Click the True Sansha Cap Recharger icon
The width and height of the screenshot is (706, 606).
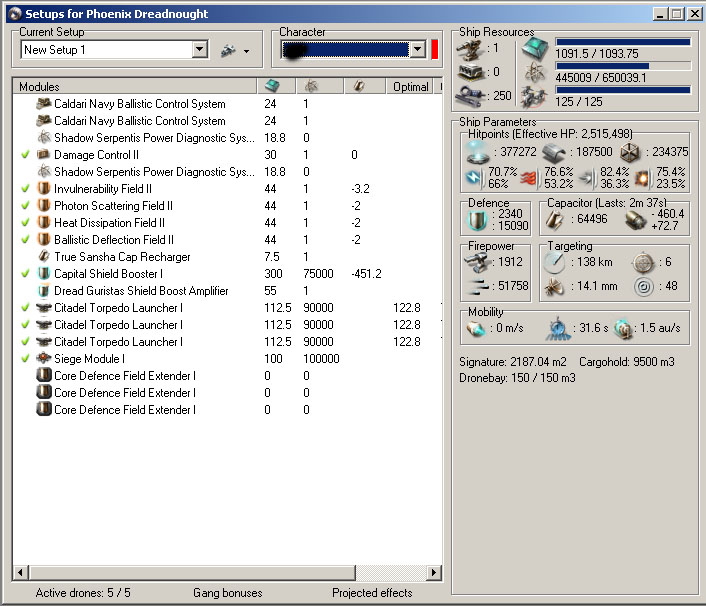(x=44, y=257)
